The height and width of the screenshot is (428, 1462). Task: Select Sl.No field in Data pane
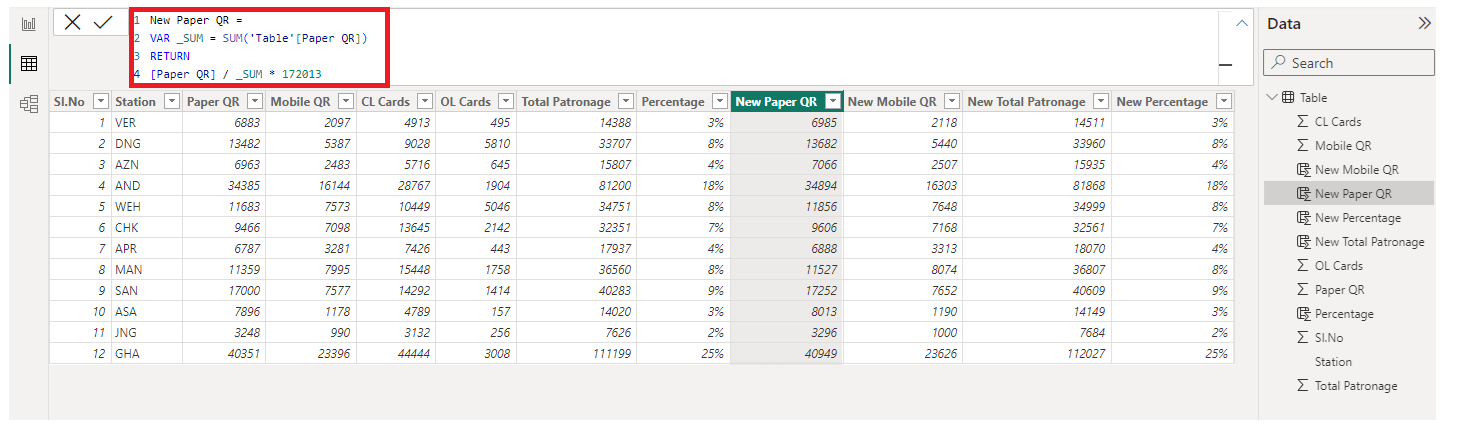(x=1349, y=338)
